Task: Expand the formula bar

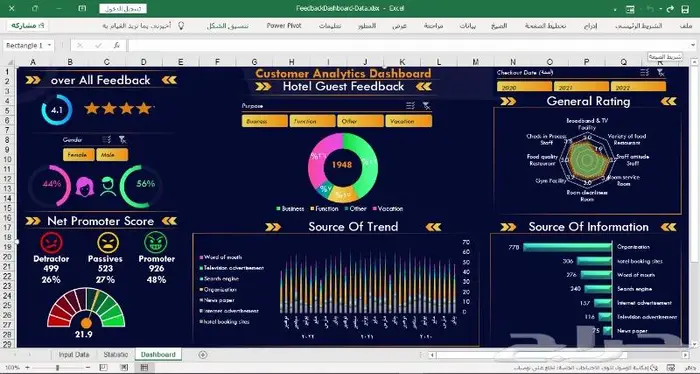Action: point(692,45)
